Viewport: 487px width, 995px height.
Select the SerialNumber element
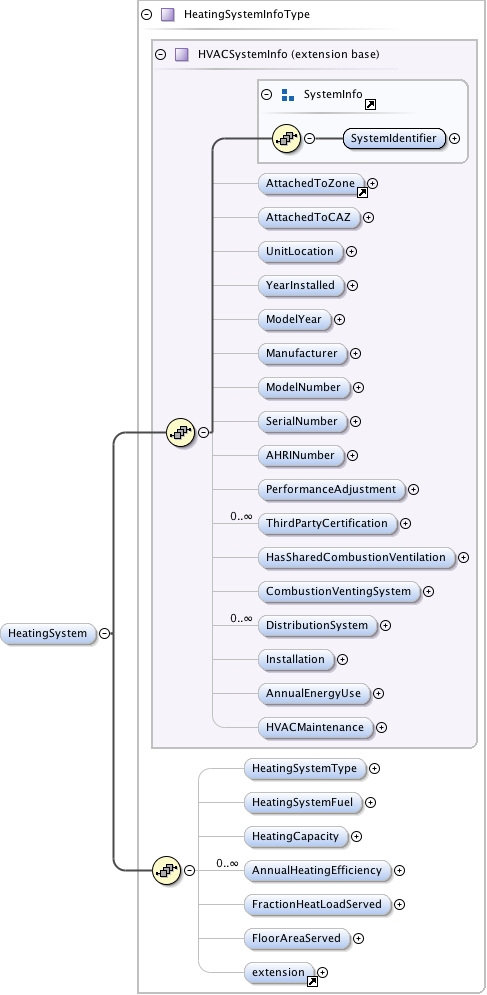(x=303, y=421)
